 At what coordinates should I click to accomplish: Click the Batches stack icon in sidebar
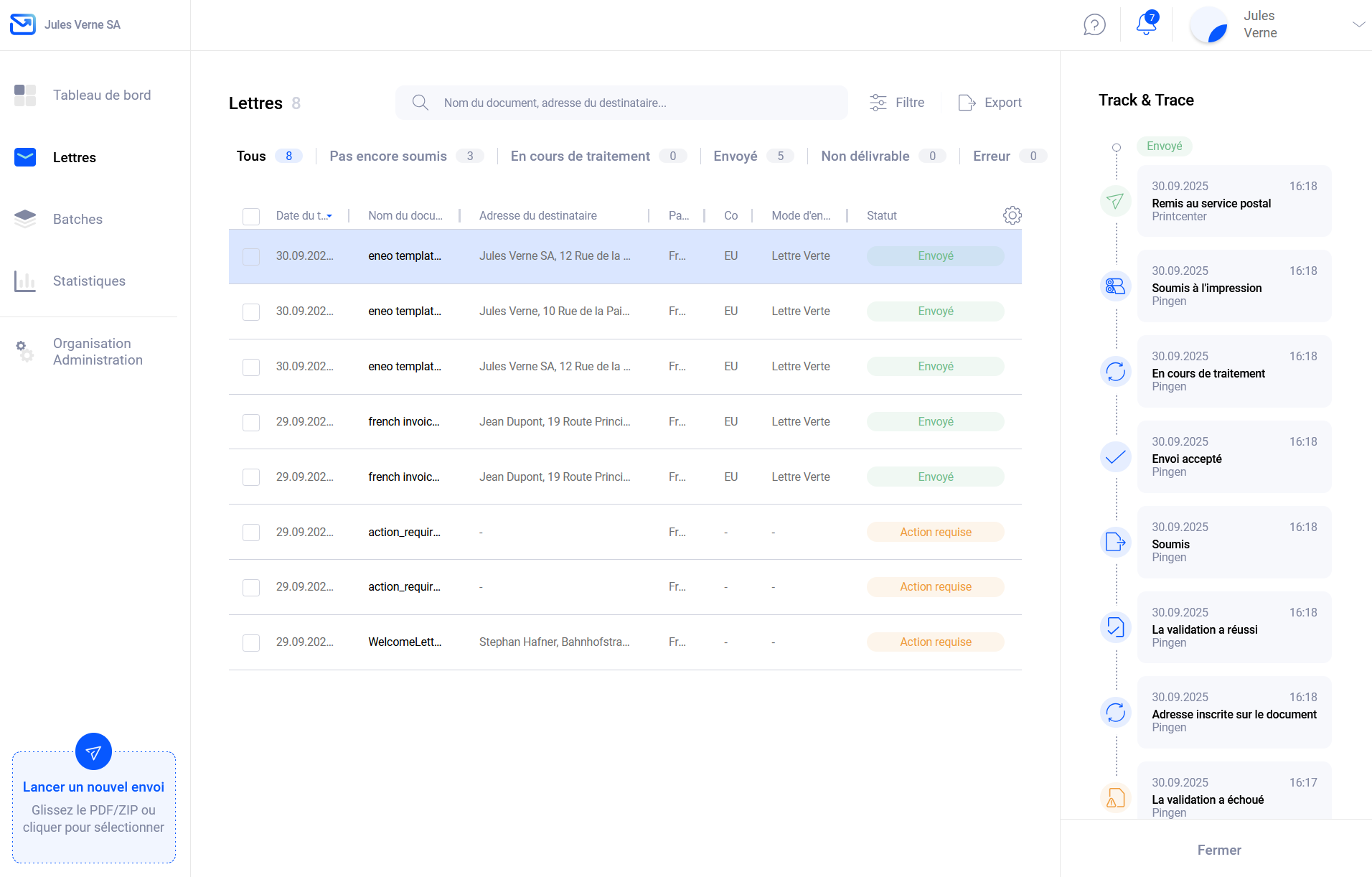pos(25,219)
